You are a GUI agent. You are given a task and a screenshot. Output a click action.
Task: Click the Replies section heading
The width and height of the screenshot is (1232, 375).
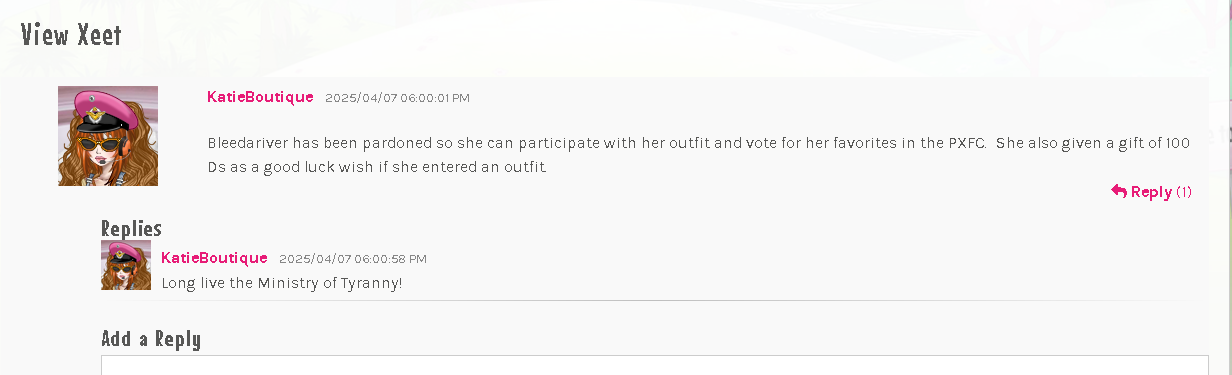(131, 228)
